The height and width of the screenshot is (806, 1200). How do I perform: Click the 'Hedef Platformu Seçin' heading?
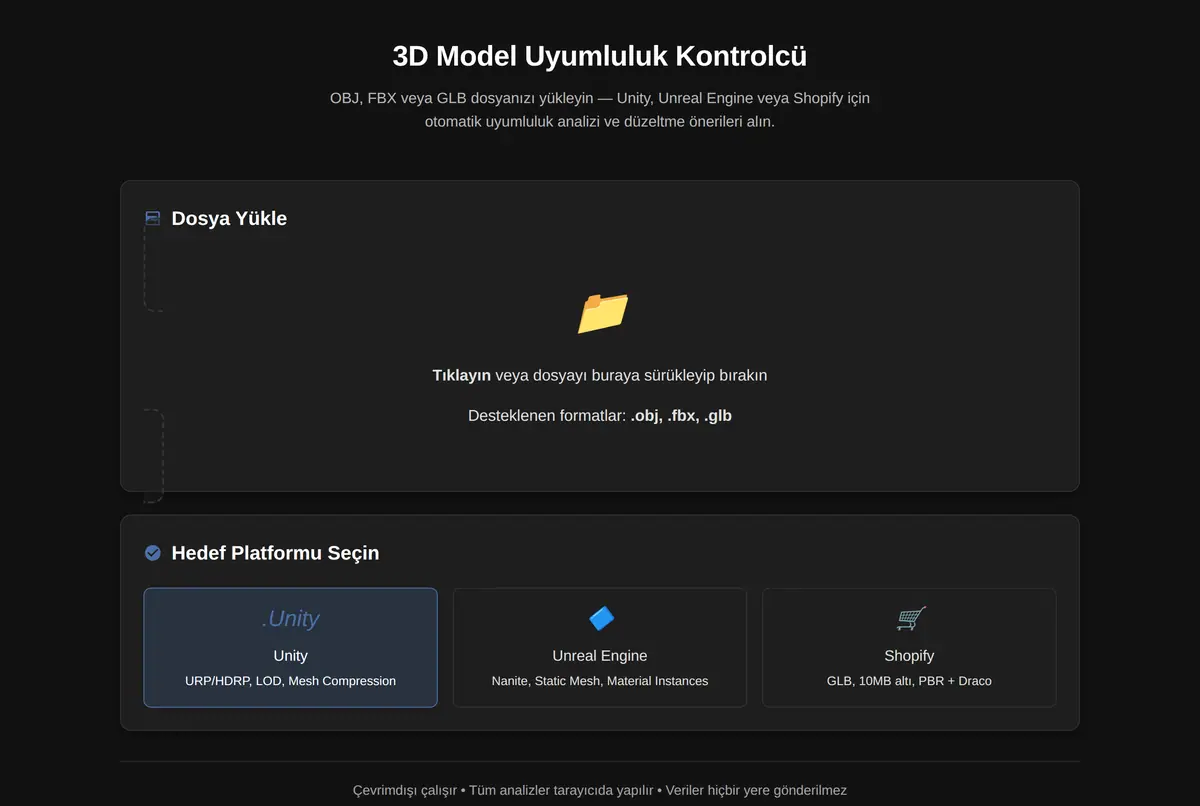click(275, 552)
